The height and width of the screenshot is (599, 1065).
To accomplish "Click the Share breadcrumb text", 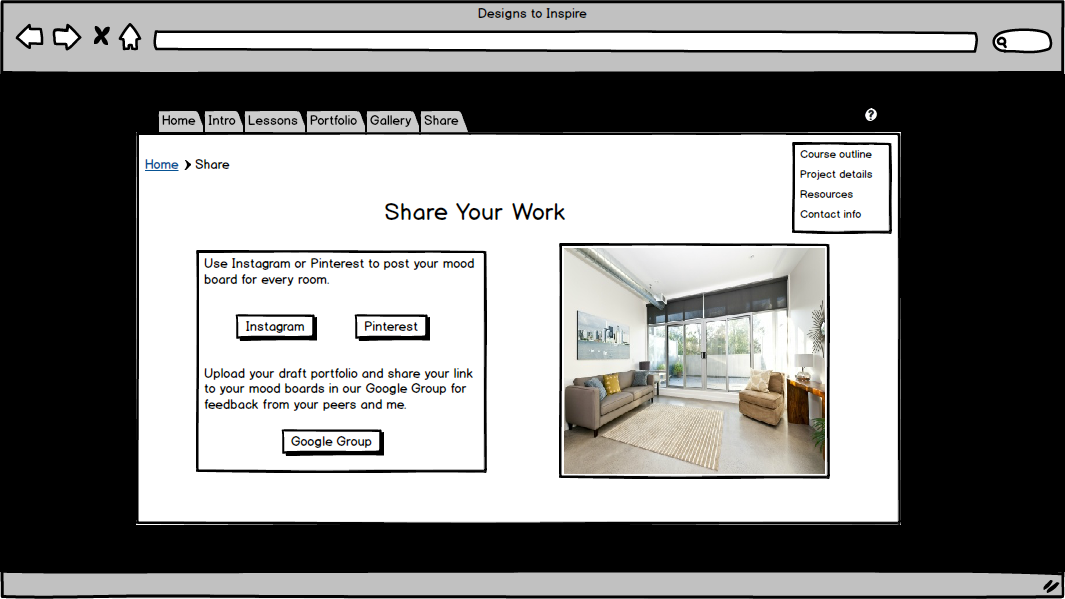I will pyautogui.click(x=212, y=164).
